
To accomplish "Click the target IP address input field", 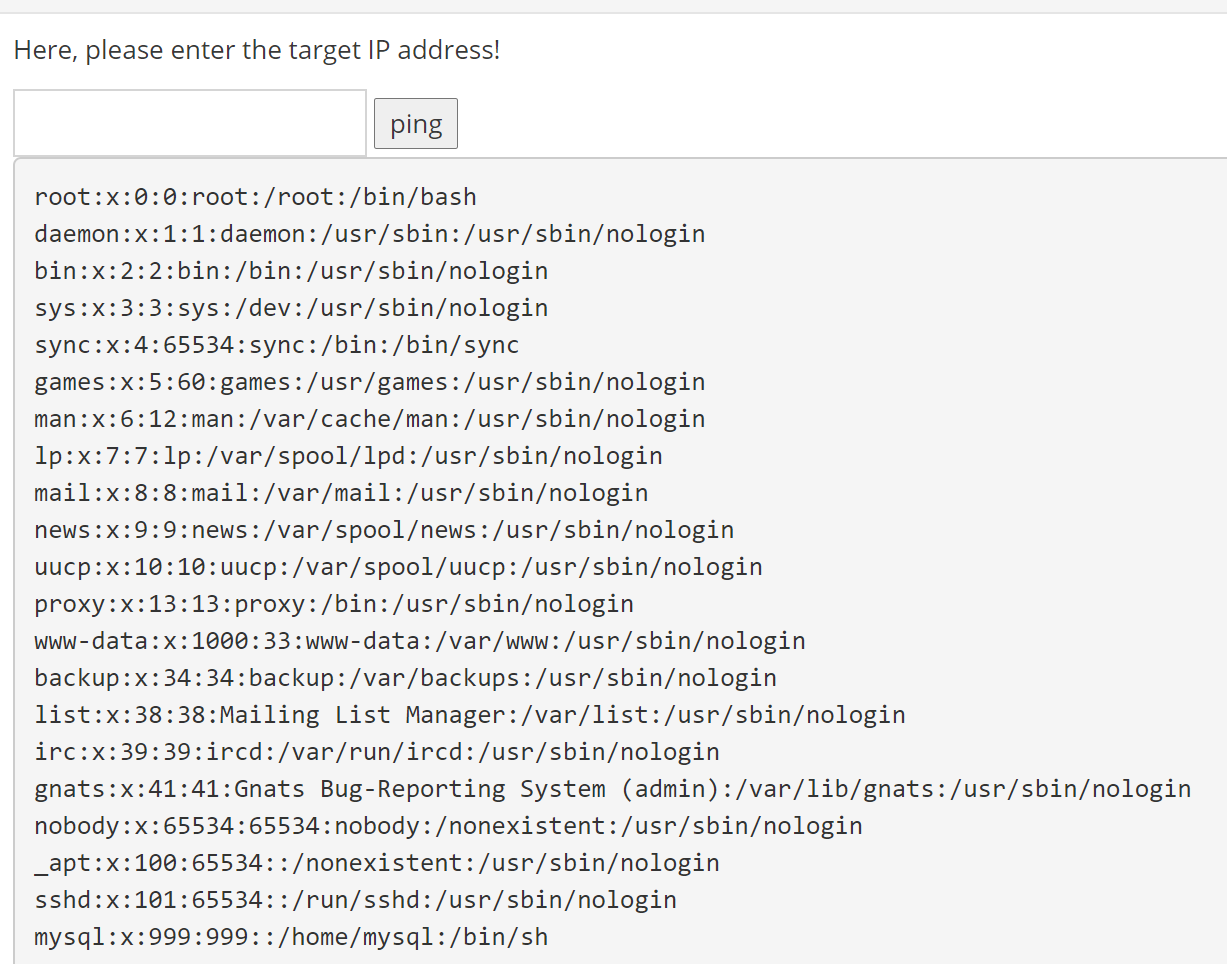I will pyautogui.click(x=190, y=123).
